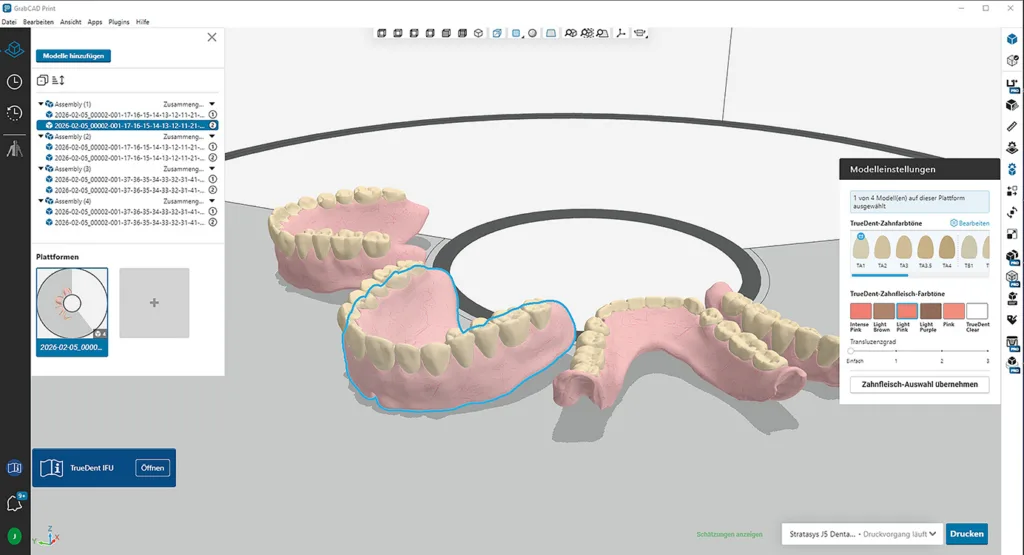This screenshot has height=555, width=1024.
Task: Open the Bearbeiten menu
Action: click(x=39, y=22)
